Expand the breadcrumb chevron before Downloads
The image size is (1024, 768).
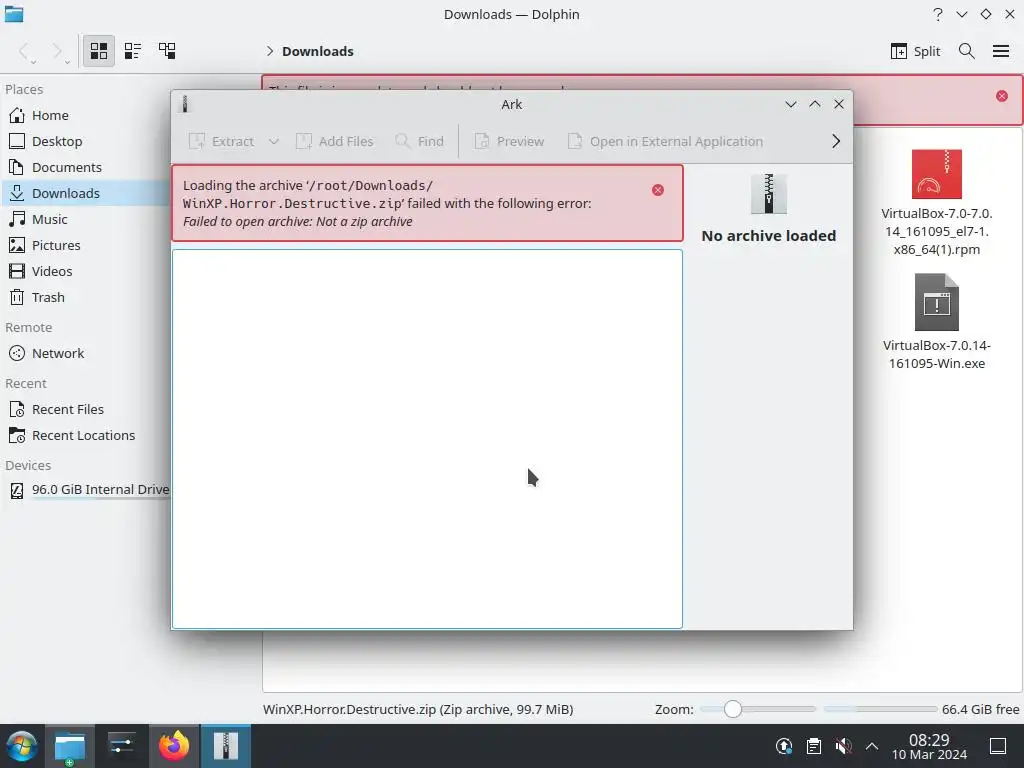[x=270, y=51]
